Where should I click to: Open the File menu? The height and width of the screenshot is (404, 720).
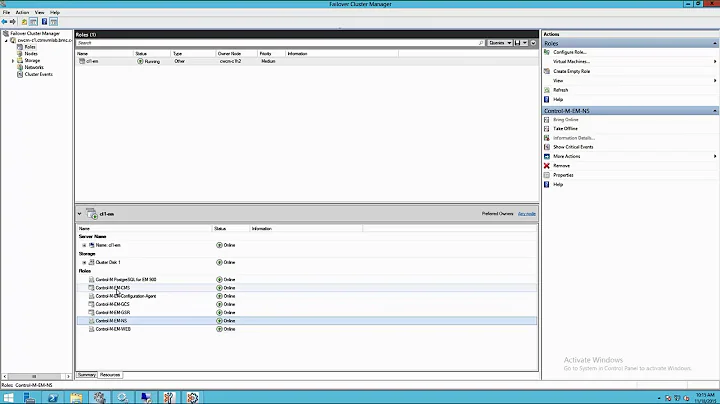click(x=6, y=12)
